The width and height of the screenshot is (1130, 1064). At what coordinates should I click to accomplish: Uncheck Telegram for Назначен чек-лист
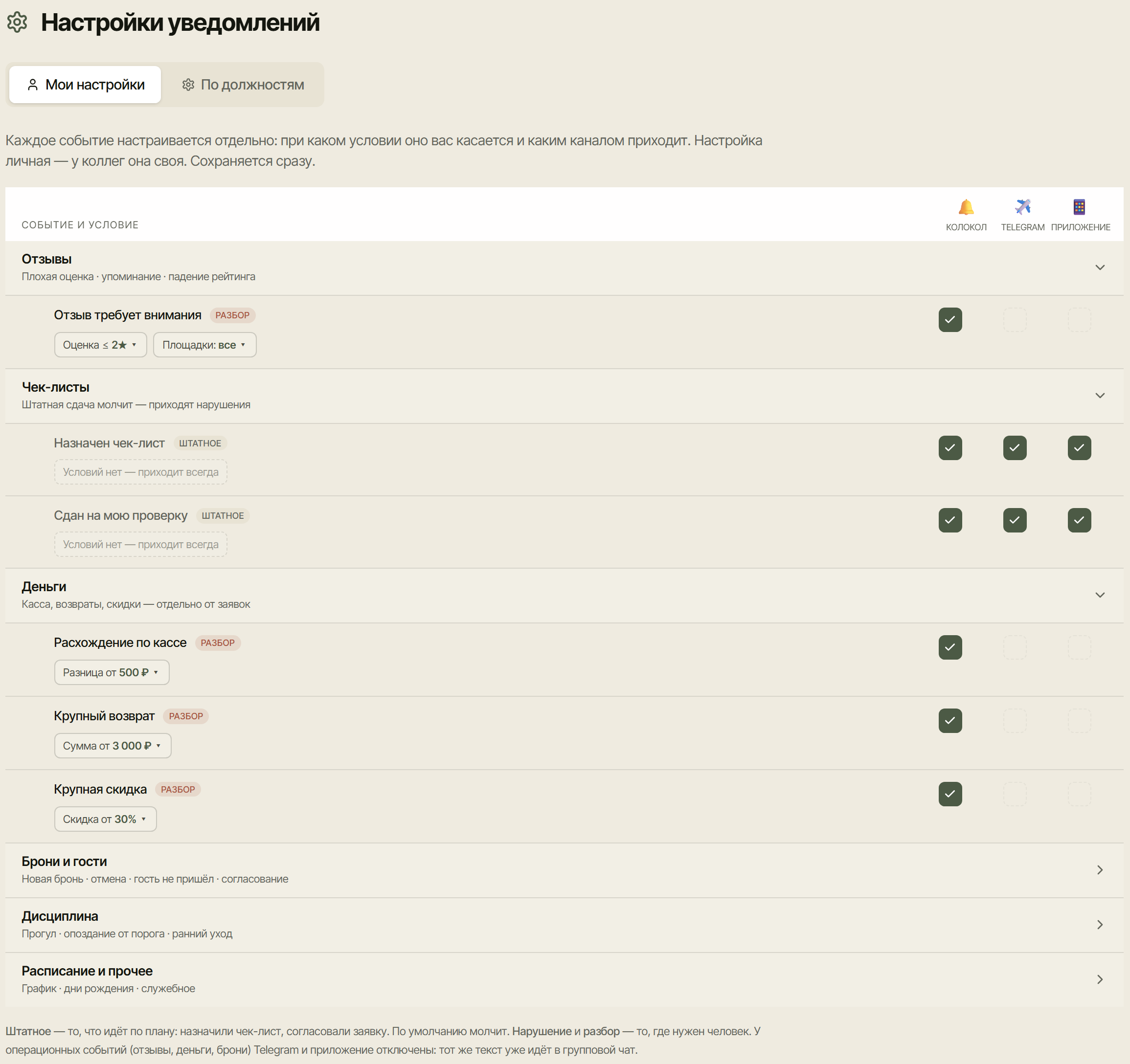pos(1015,447)
